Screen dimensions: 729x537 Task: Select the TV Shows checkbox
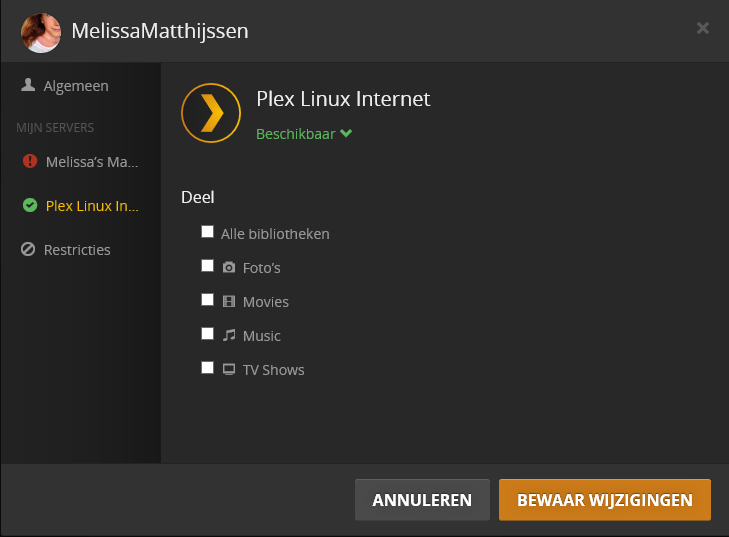pyautogui.click(x=208, y=368)
